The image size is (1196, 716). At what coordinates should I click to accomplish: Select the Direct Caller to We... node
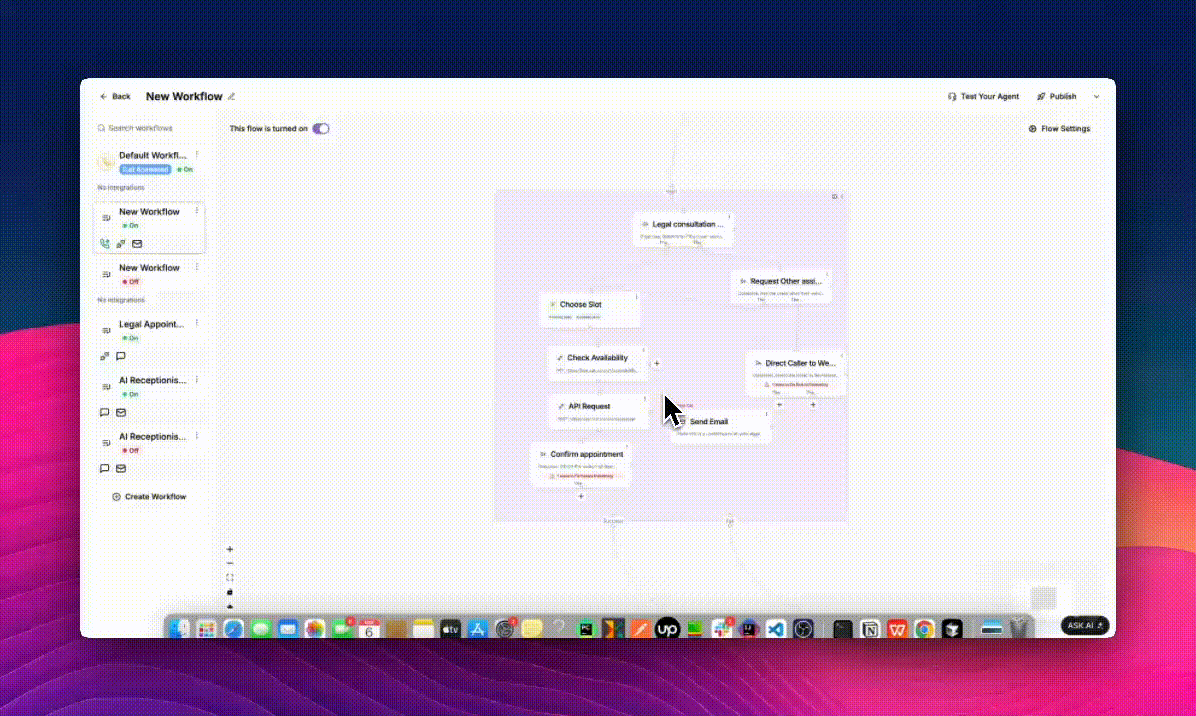pyautogui.click(x=796, y=374)
